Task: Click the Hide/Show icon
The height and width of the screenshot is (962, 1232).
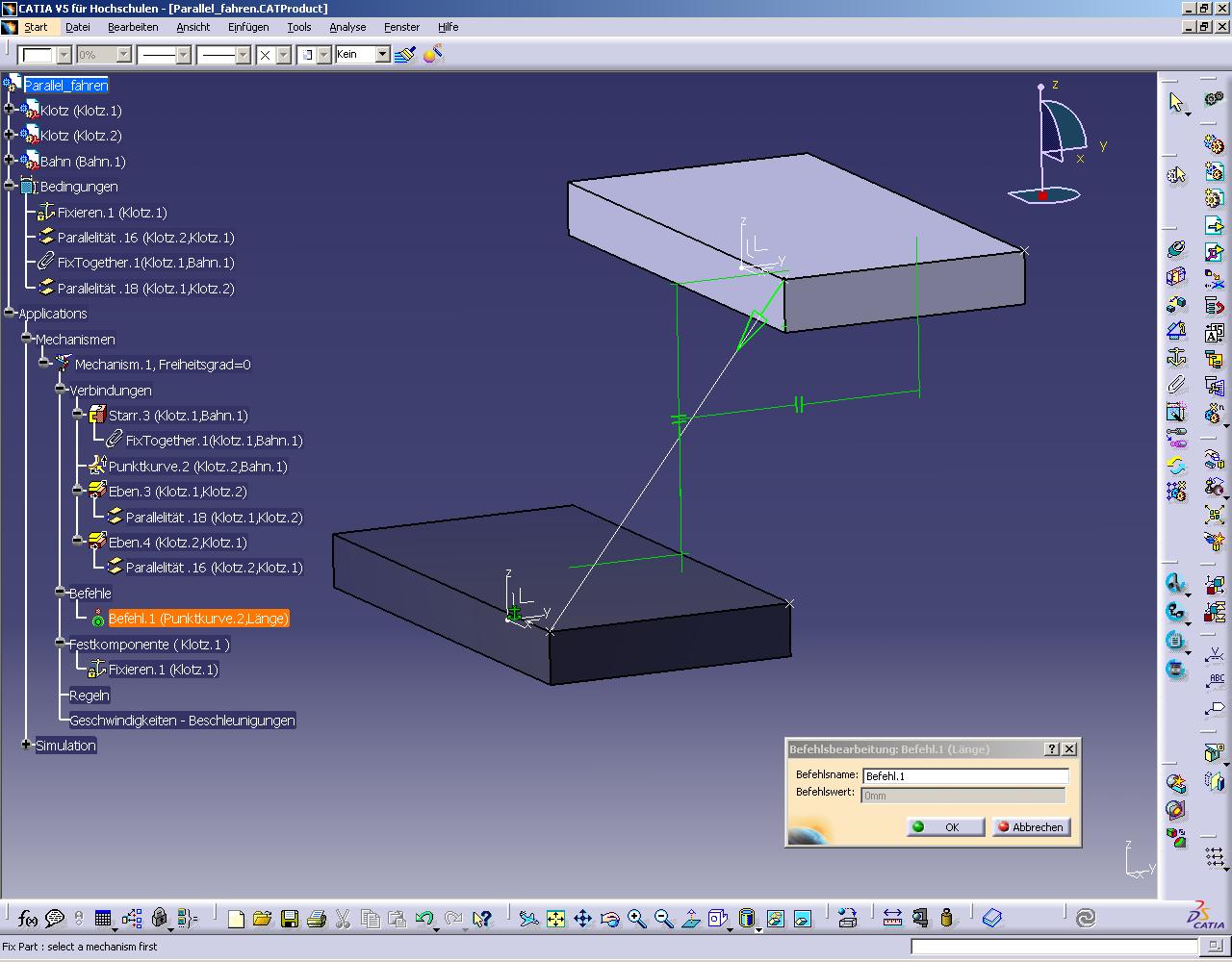Action: pyautogui.click(x=776, y=919)
